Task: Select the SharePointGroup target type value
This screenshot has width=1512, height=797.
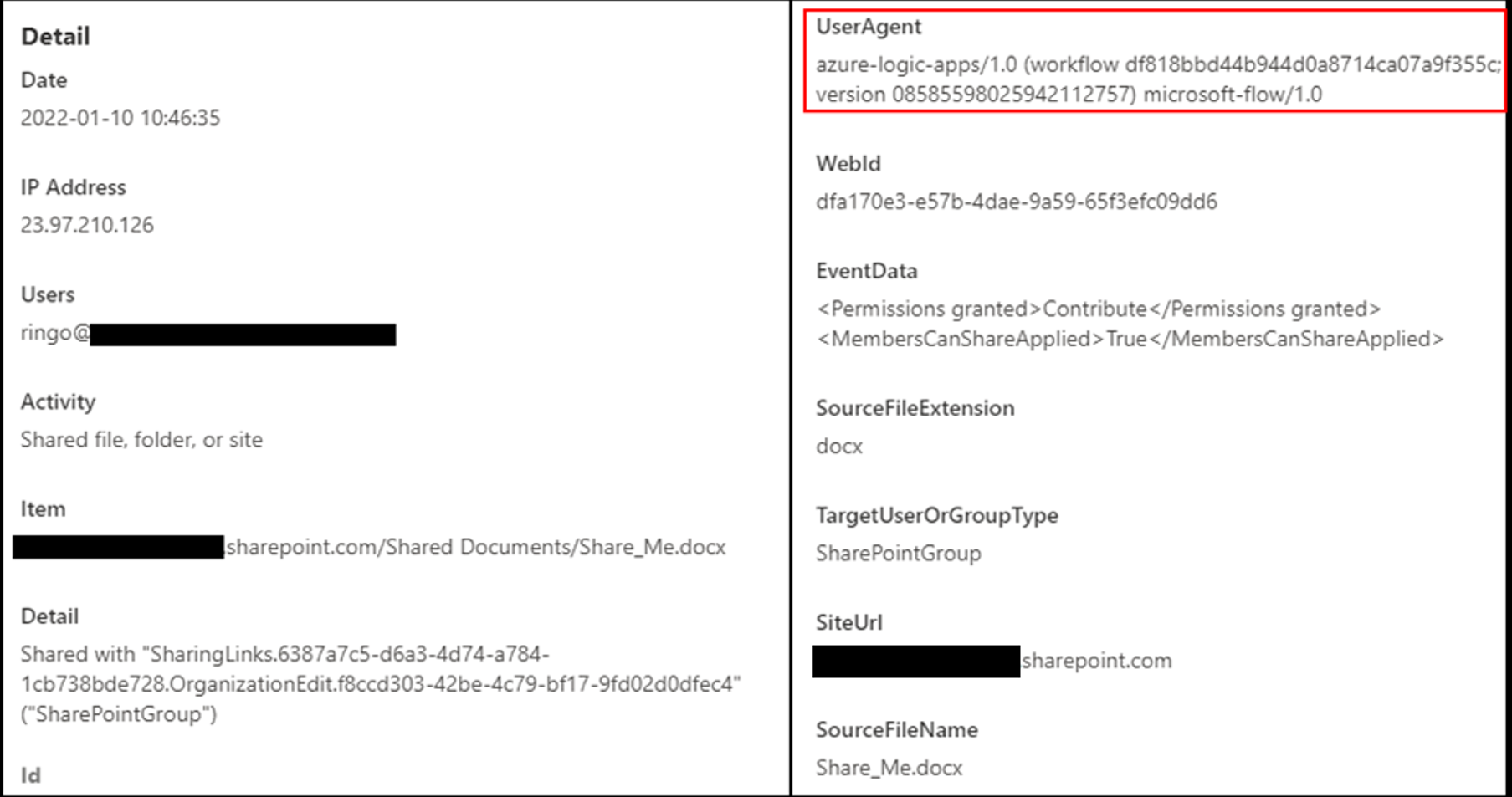Action: [898, 553]
